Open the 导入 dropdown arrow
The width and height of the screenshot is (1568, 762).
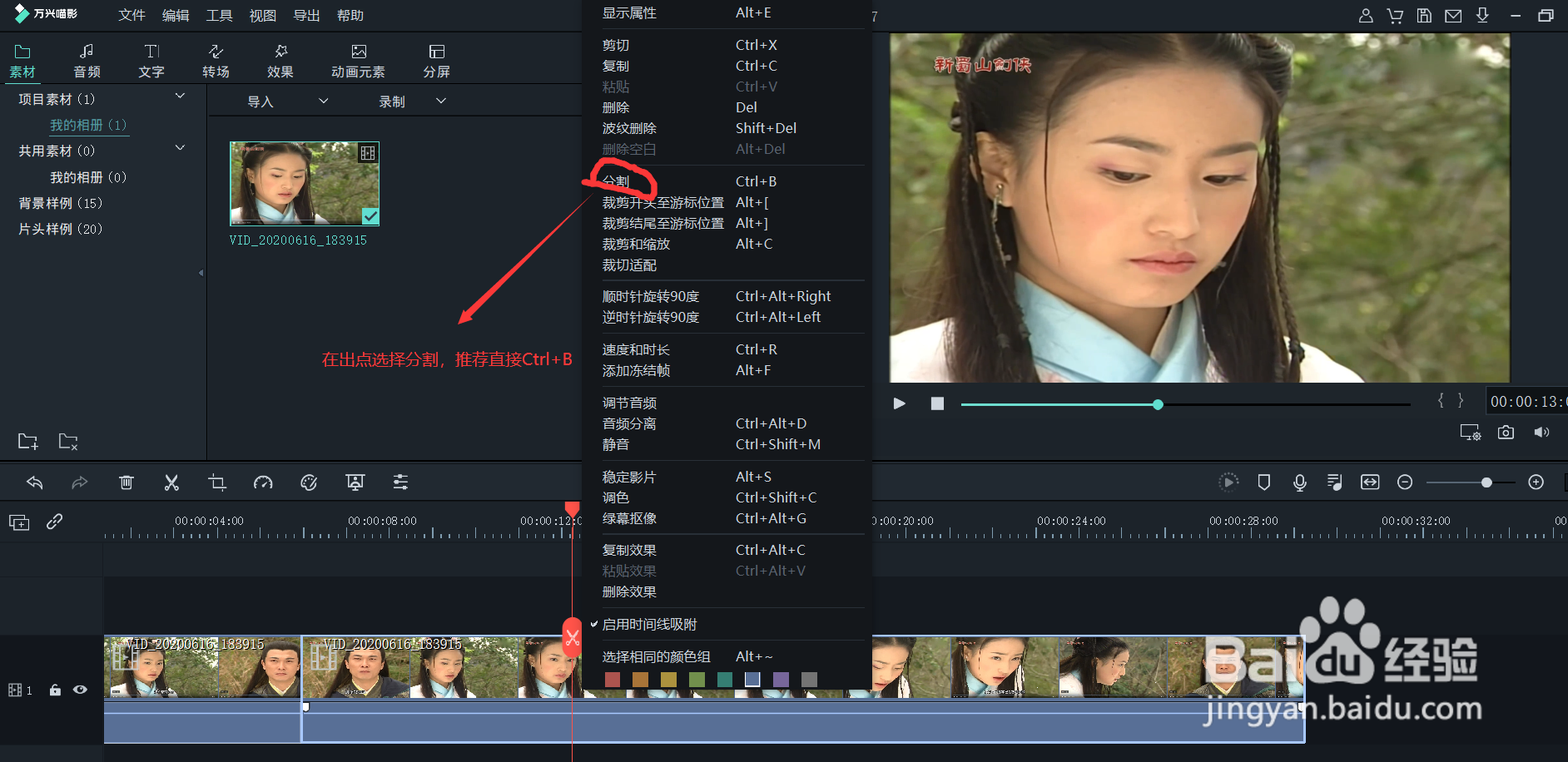tap(324, 101)
